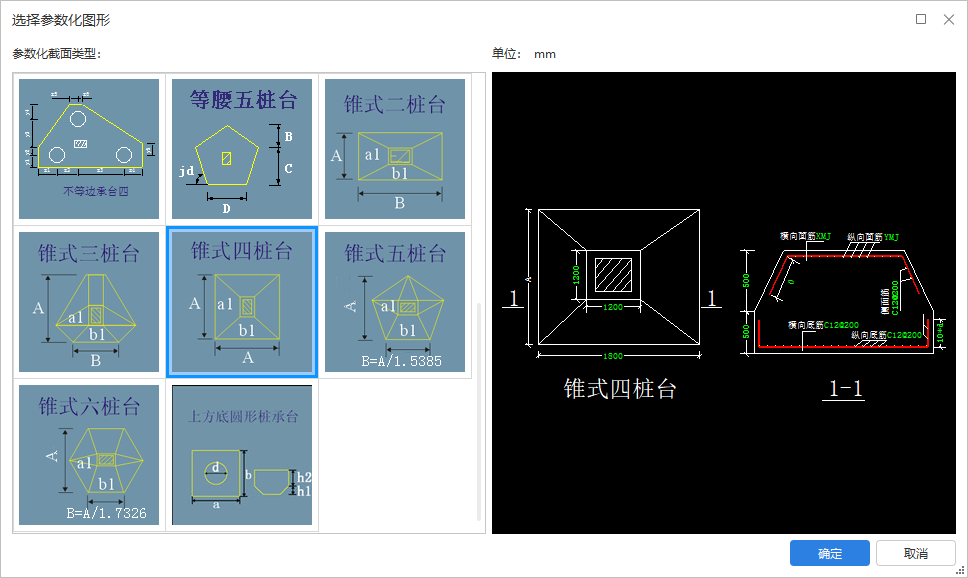Click the lower 500 height value in section 1-1
The width and height of the screenshot is (968, 578).
pyautogui.click(x=746, y=332)
